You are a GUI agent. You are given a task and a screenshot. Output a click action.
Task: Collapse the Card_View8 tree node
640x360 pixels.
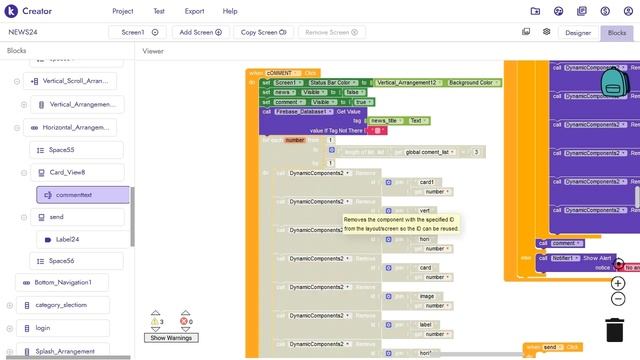point(24,173)
